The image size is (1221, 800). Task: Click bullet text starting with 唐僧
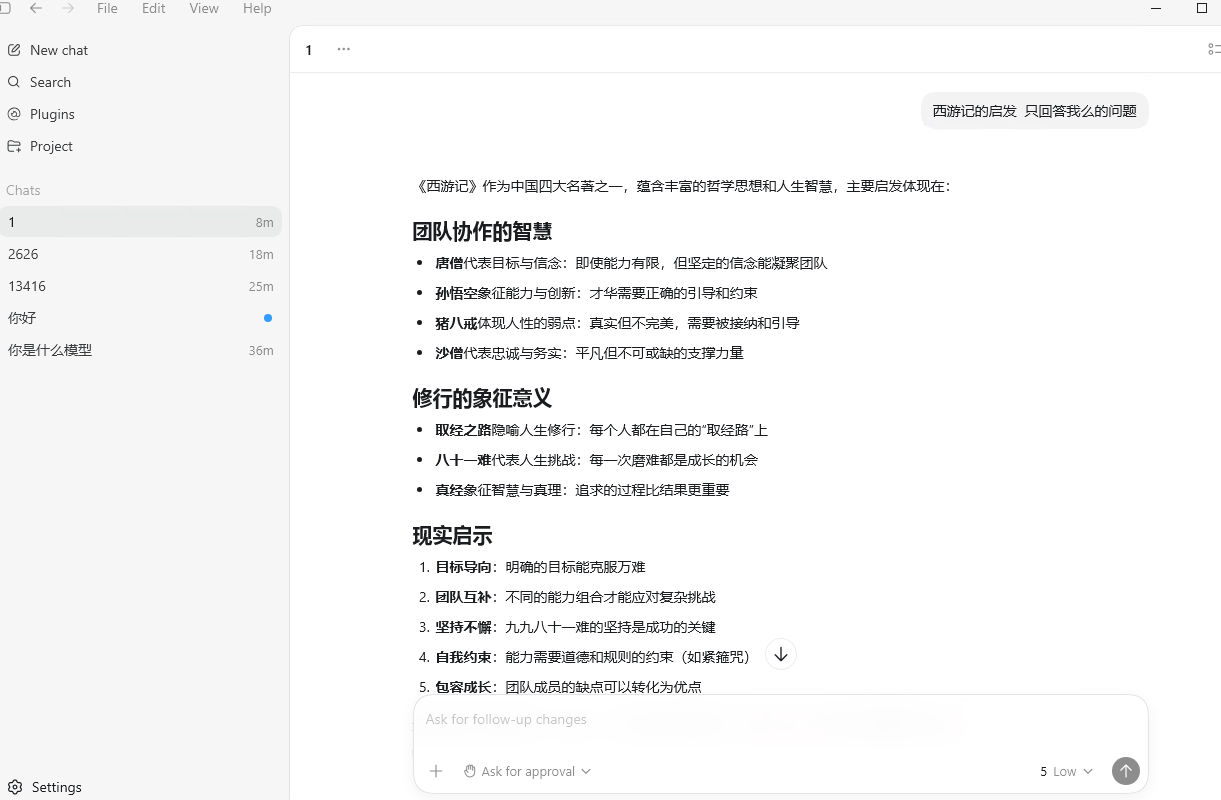coord(631,263)
